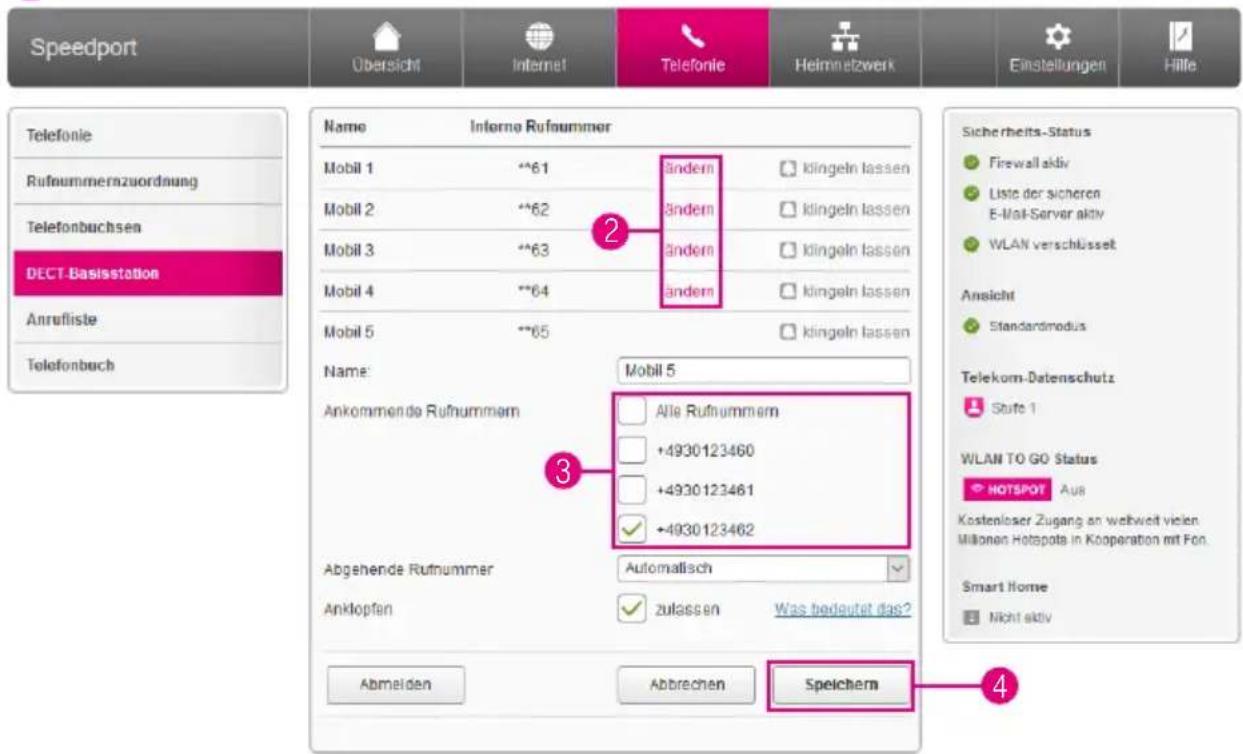This screenshot has height=754, width=1243.
Task: Check the +4930123461 number checkbox
Action: point(631,491)
